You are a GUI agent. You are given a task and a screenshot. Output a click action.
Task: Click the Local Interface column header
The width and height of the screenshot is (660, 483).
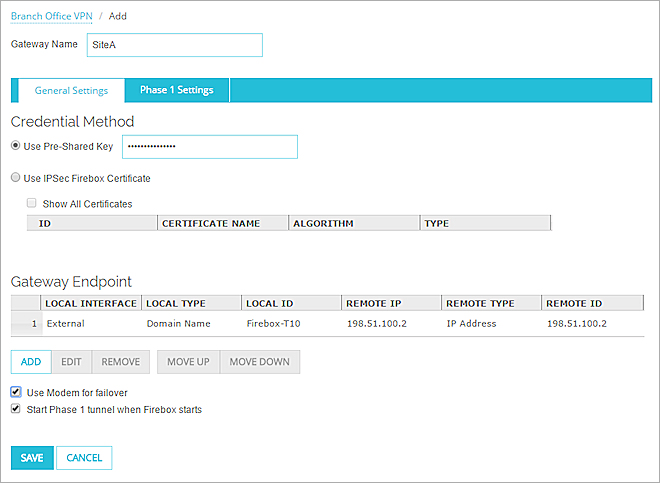tap(91, 303)
